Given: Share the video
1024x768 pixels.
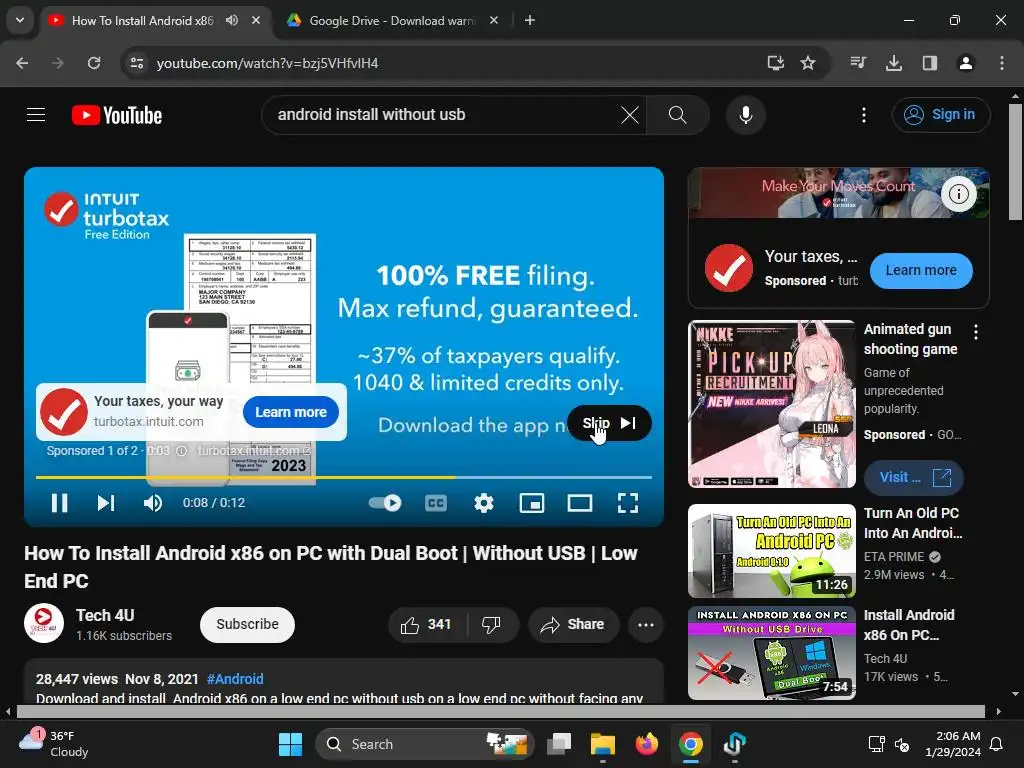Looking at the screenshot, I should coord(572,625).
